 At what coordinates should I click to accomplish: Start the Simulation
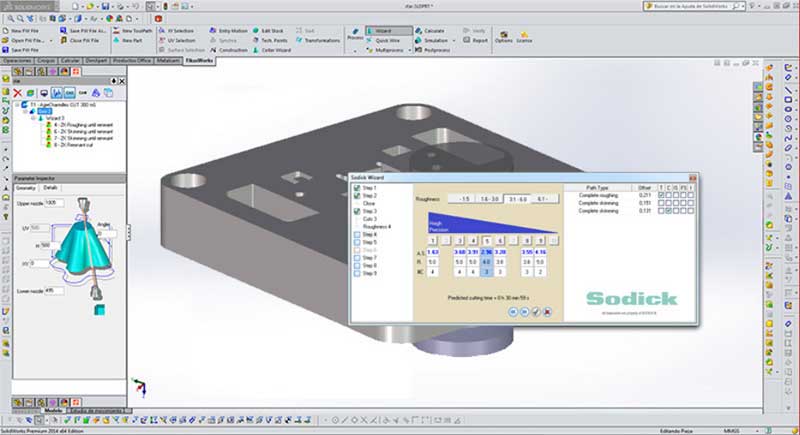coord(431,40)
